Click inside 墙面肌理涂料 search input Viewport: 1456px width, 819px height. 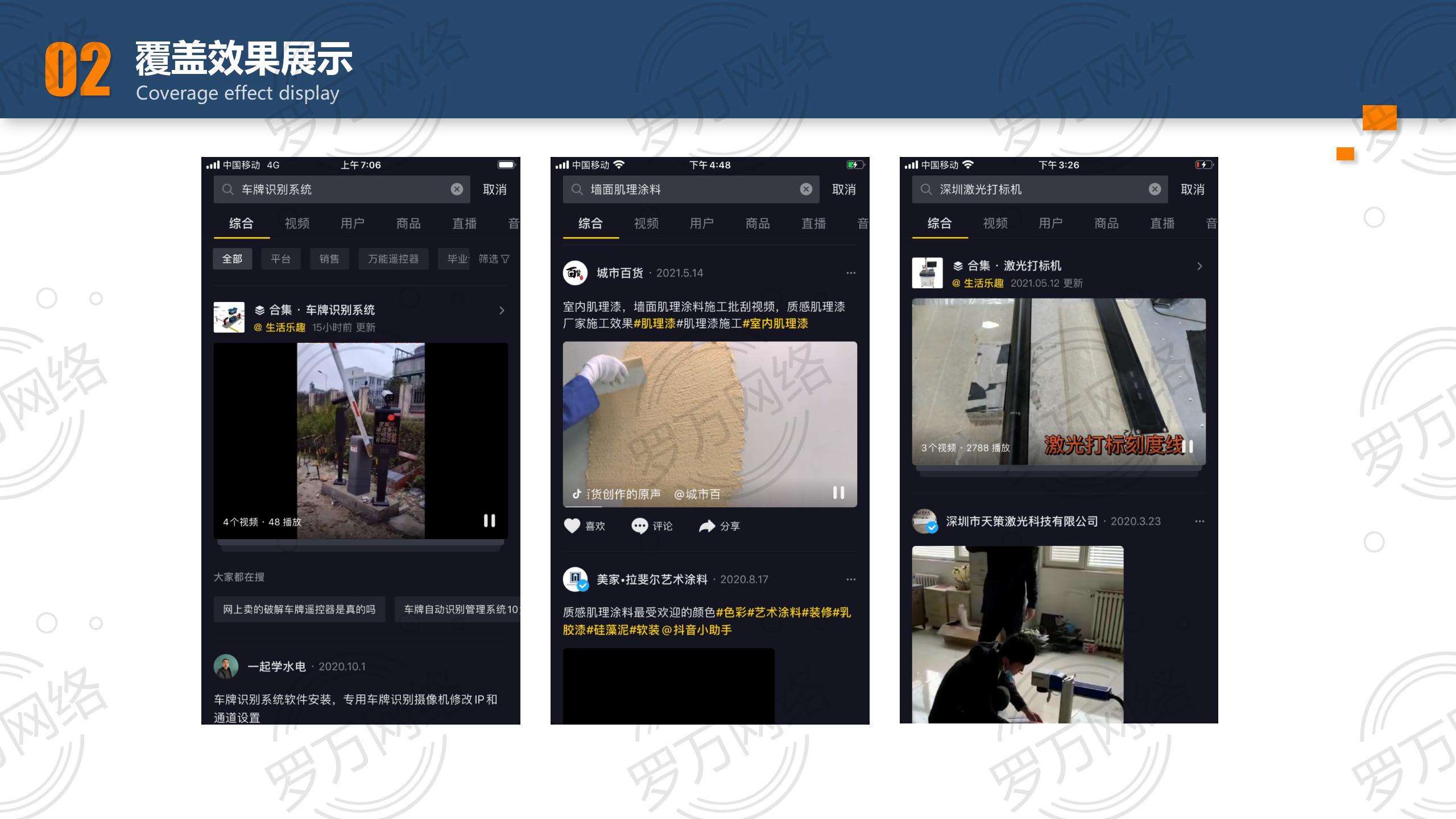click(x=691, y=189)
